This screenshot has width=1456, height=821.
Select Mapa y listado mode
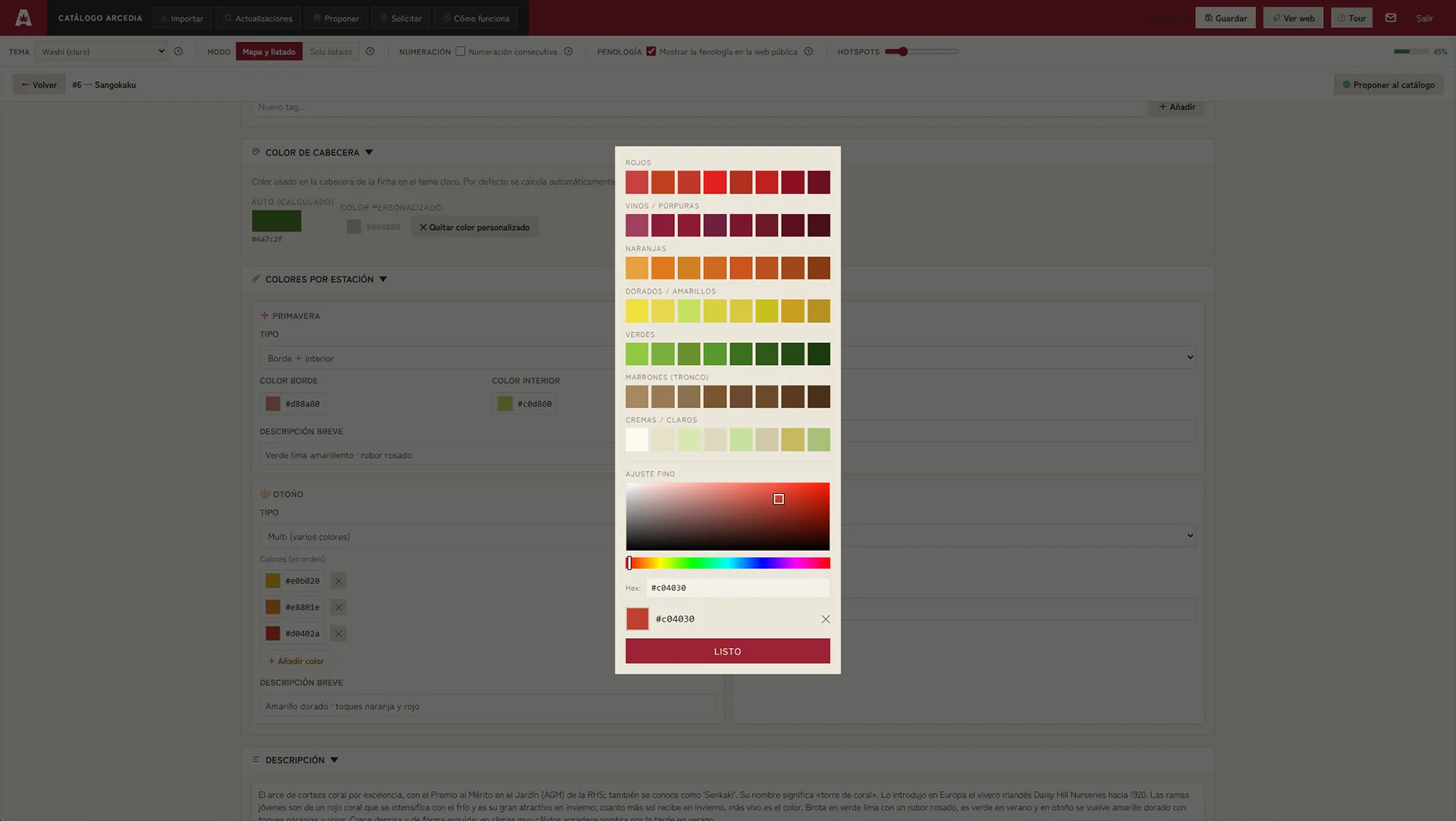(268, 52)
